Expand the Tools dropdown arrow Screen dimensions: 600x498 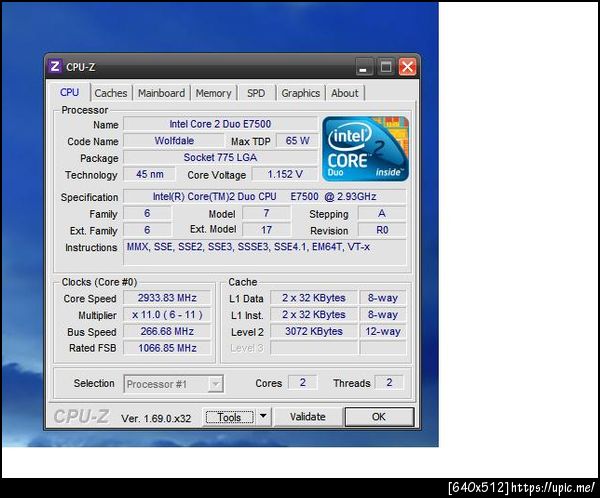coord(263,416)
